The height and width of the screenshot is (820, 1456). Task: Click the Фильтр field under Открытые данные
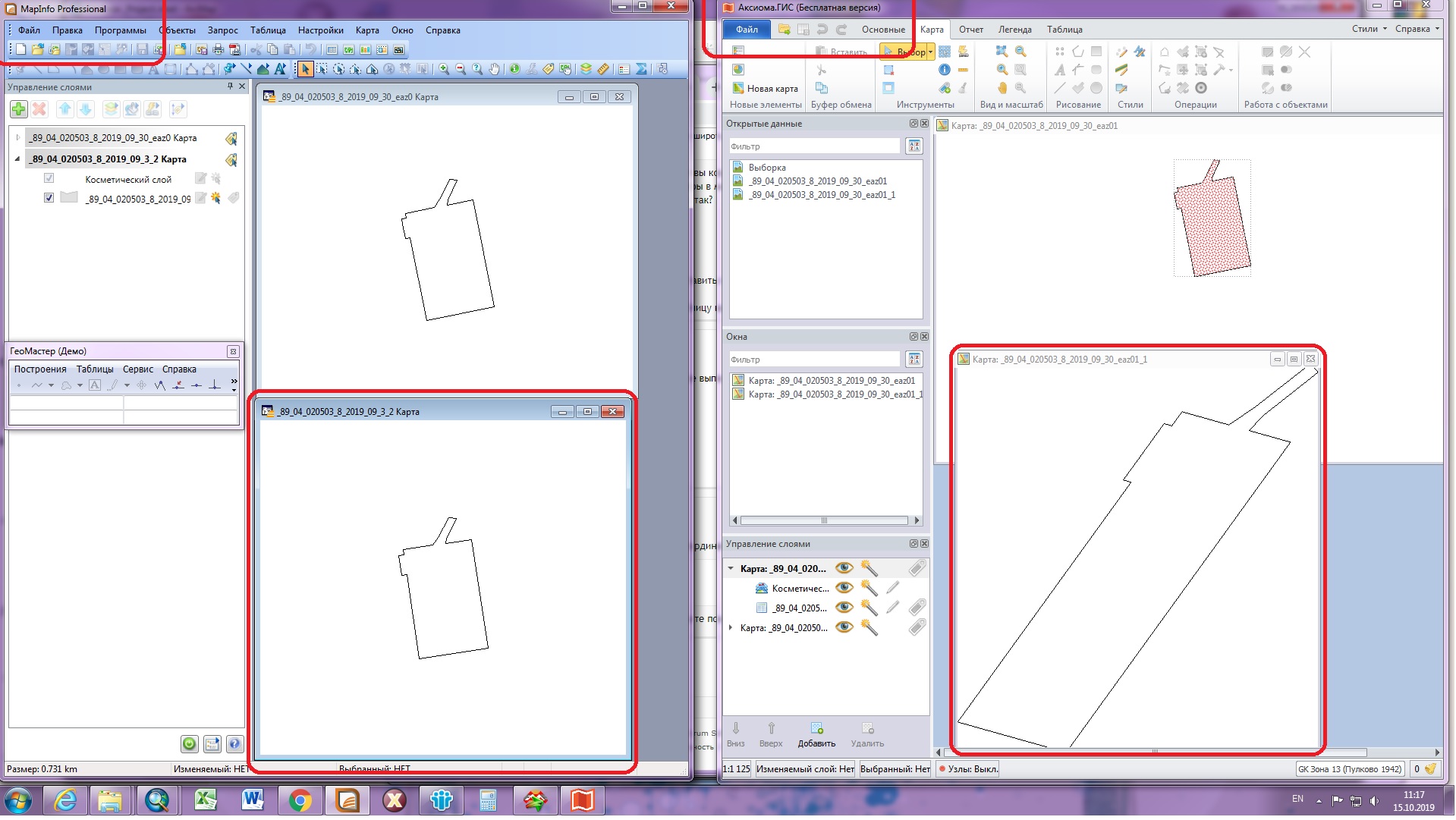click(813, 146)
